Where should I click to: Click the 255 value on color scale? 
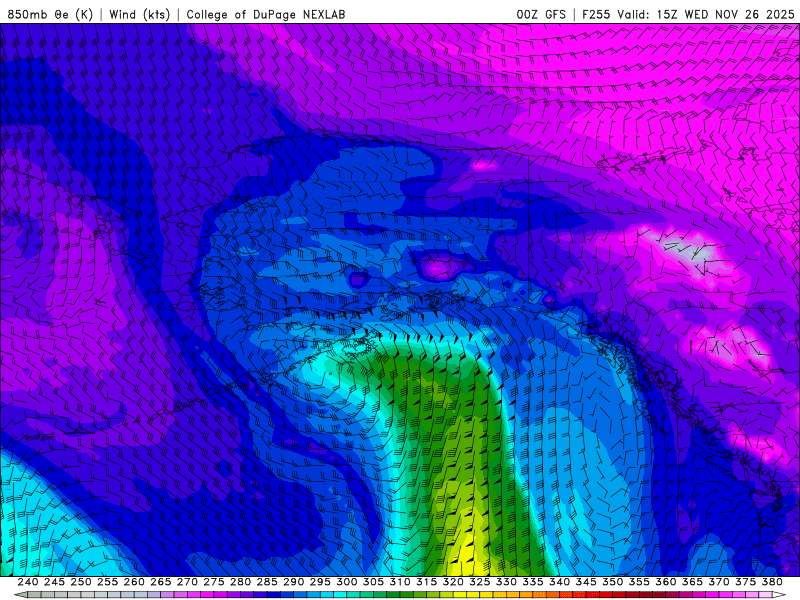[x=107, y=582]
